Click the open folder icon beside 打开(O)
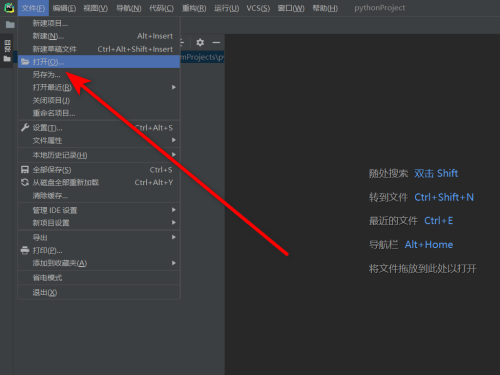Viewport: 500px width, 375px height. coord(25,62)
